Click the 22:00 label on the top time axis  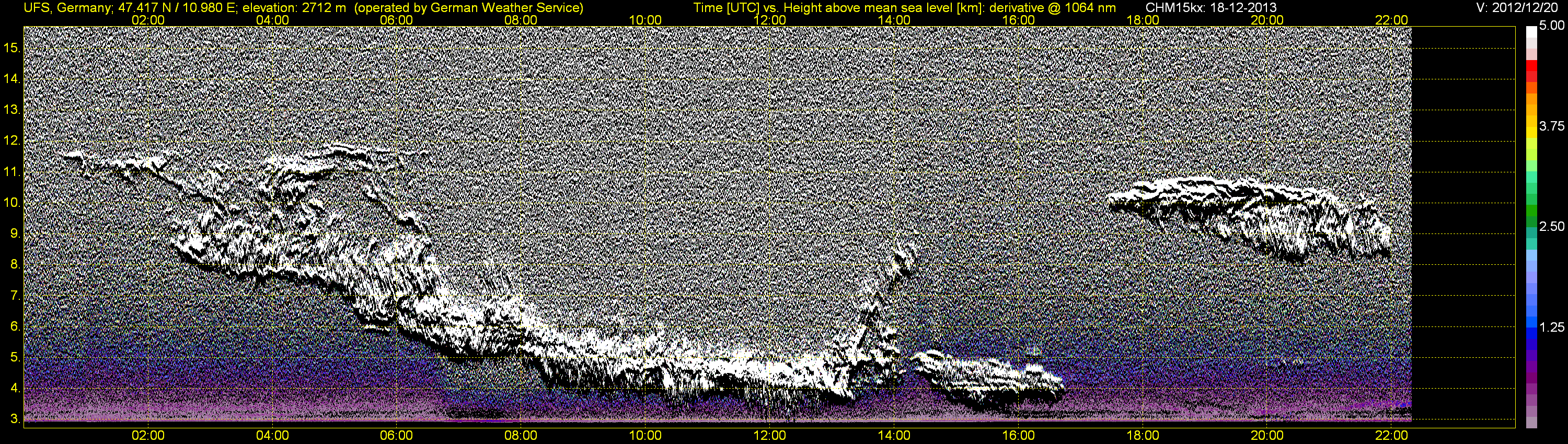point(1391,20)
